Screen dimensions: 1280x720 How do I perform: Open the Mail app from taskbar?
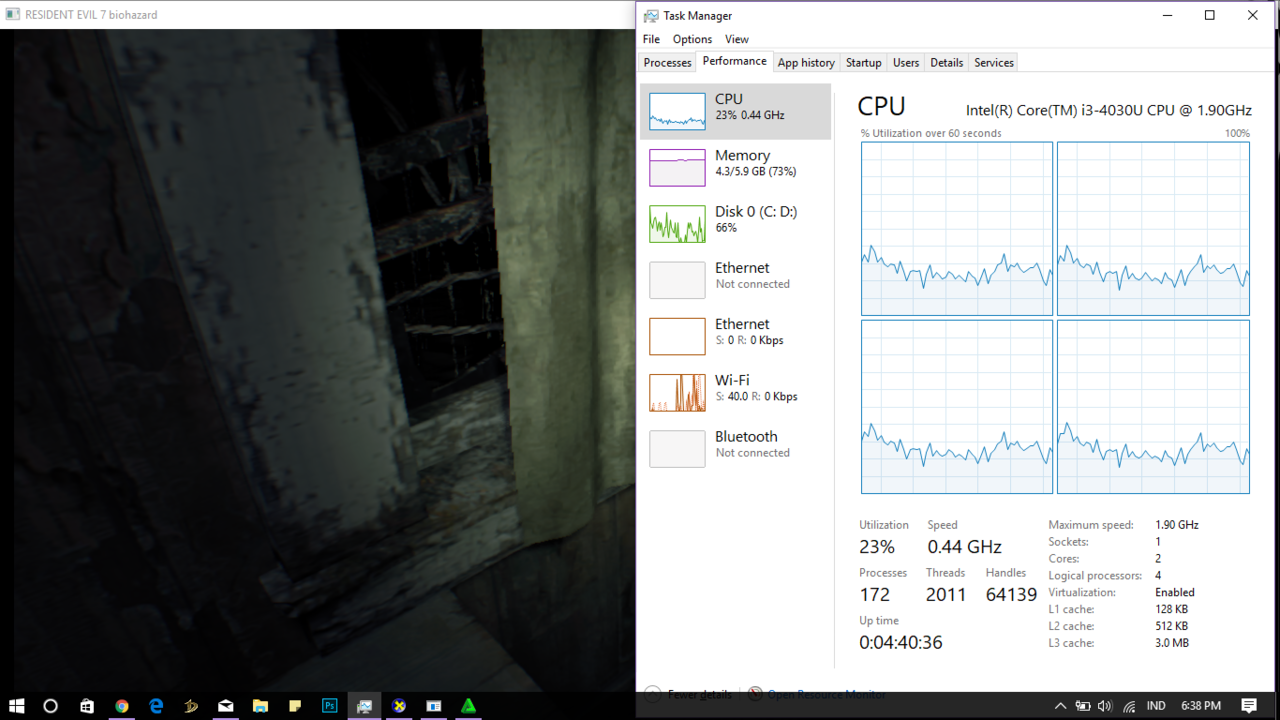(226, 706)
